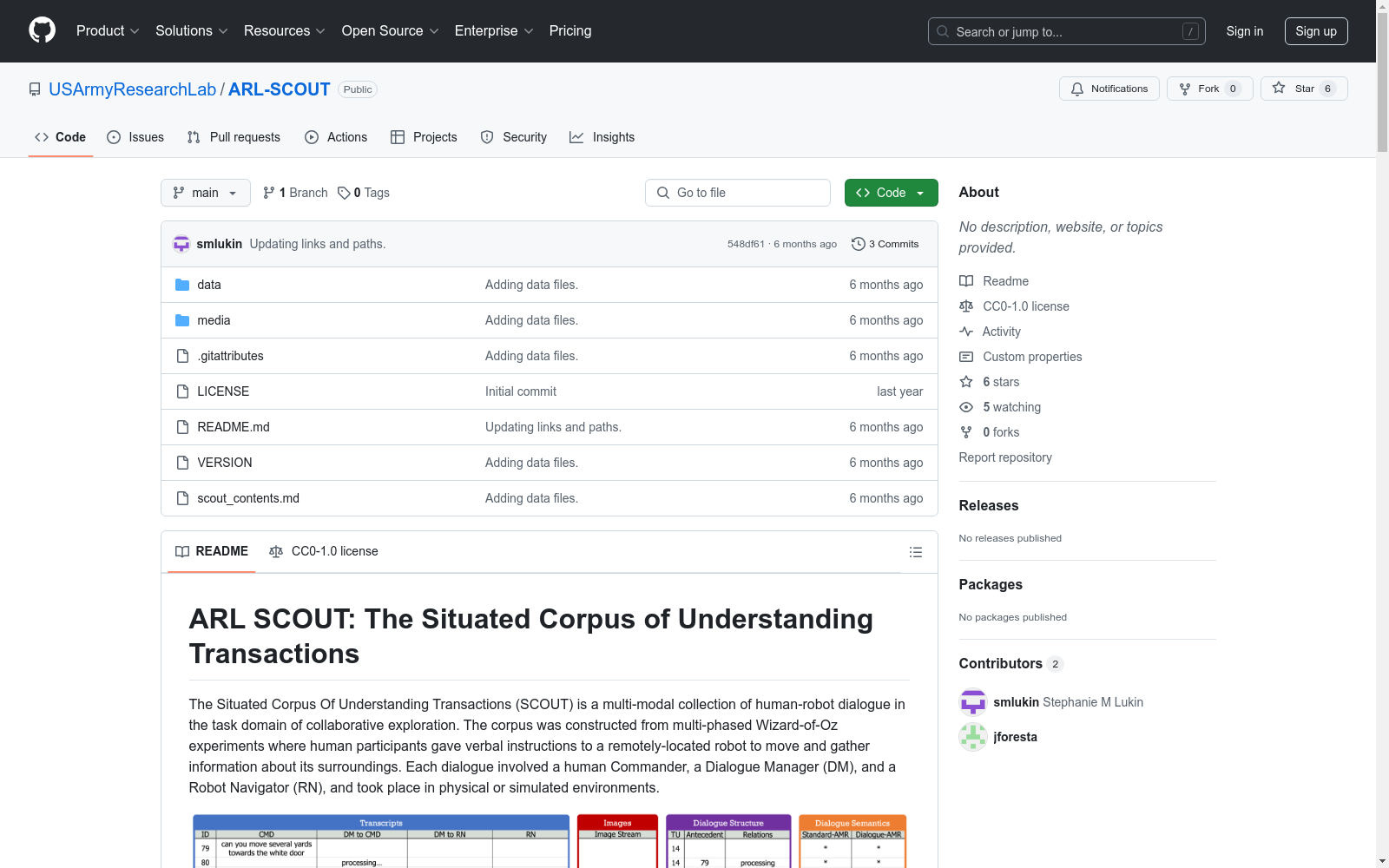1389x868 pixels.
Task: Click the tag icon beside 0 Tags
Action: pos(344,193)
